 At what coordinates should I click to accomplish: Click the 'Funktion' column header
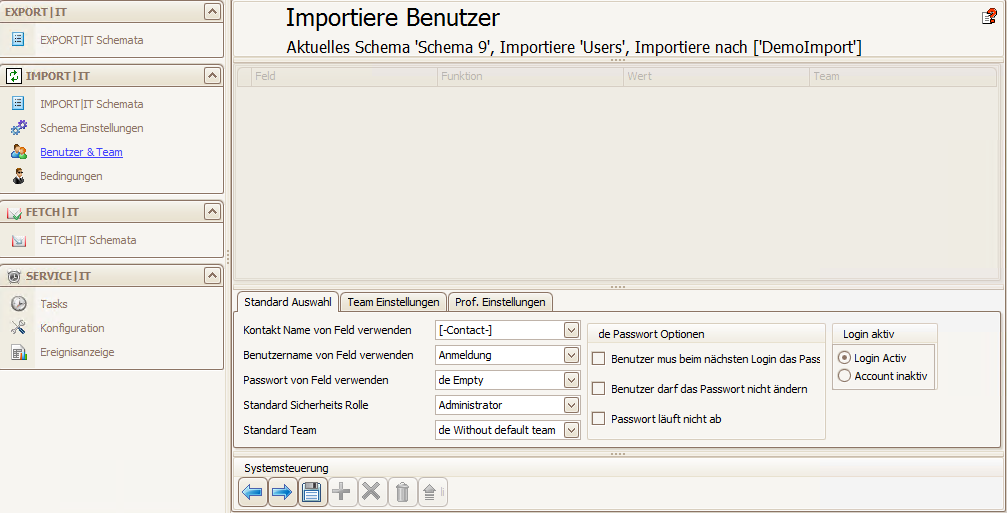pyautogui.click(x=530, y=76)
